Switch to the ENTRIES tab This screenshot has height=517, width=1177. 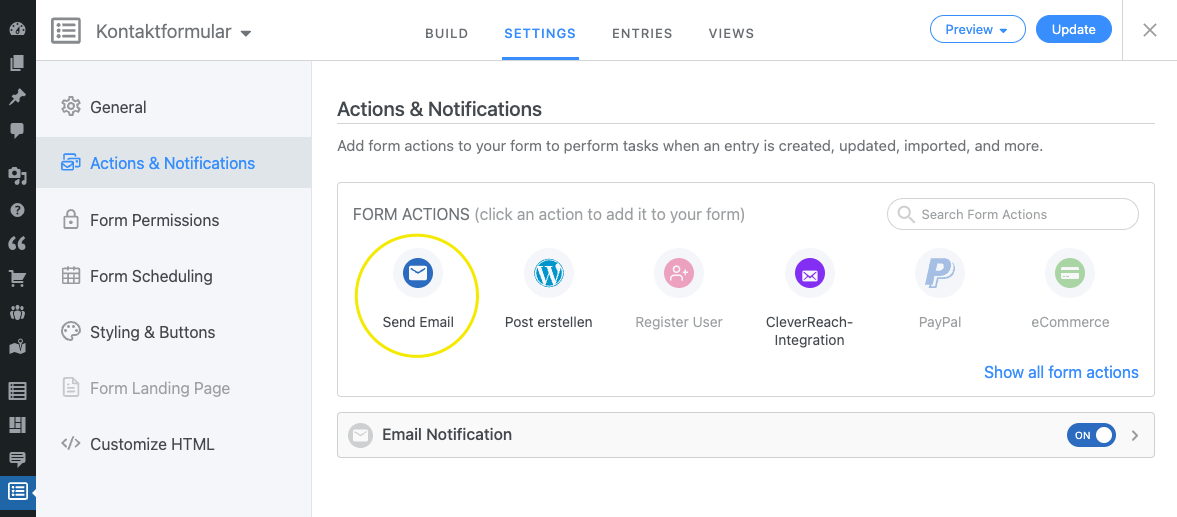click(x=642, y=33)
